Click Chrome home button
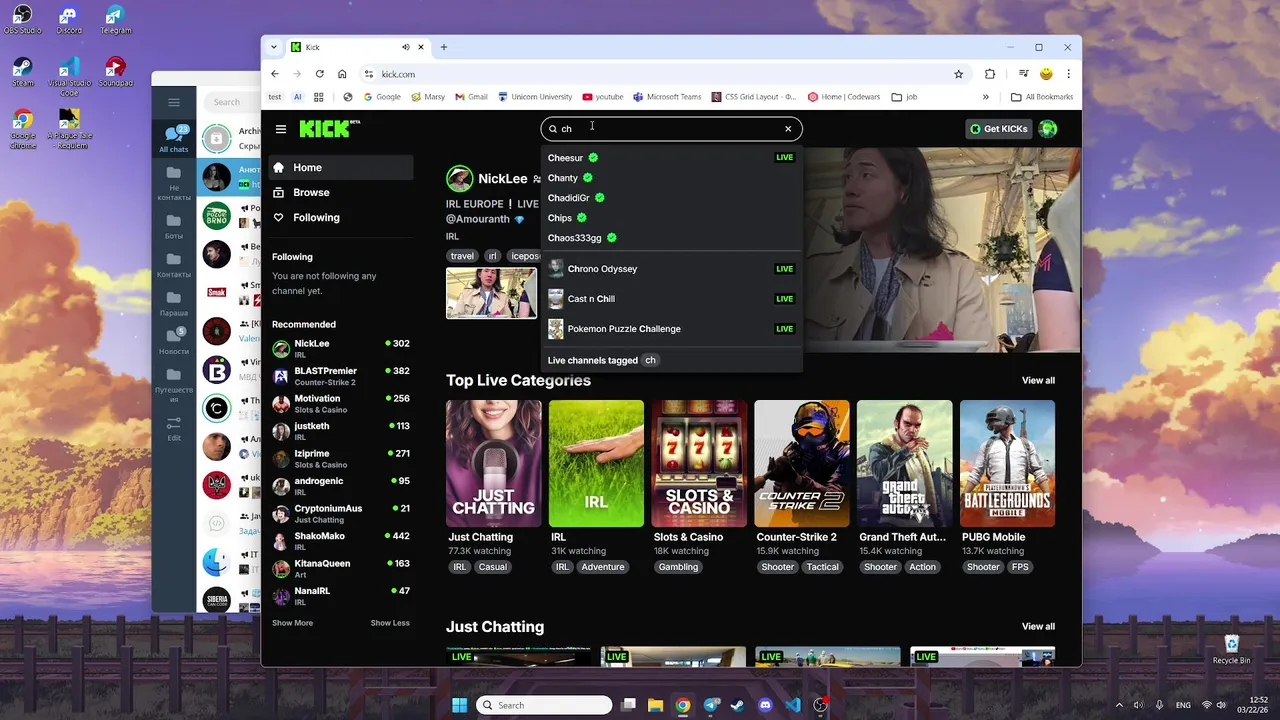 pyautogui.click(x=342, y=74)
